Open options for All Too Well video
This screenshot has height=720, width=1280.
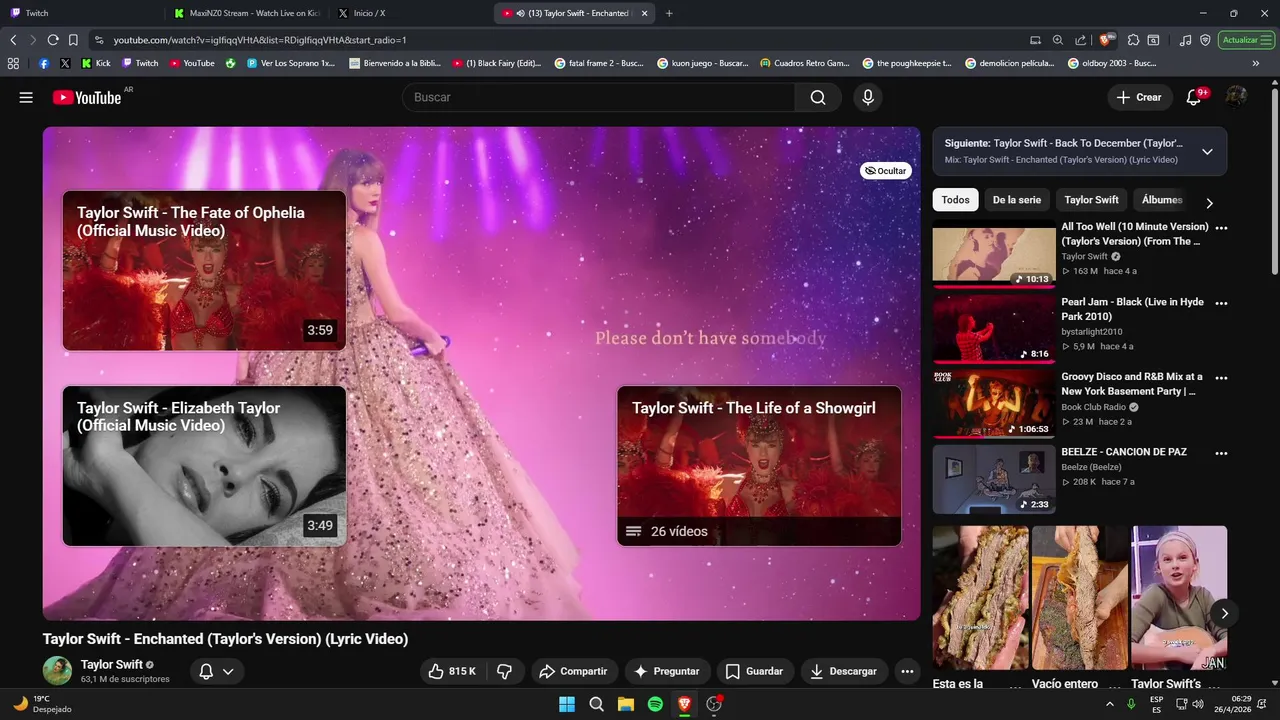(x=1221, y=228)
